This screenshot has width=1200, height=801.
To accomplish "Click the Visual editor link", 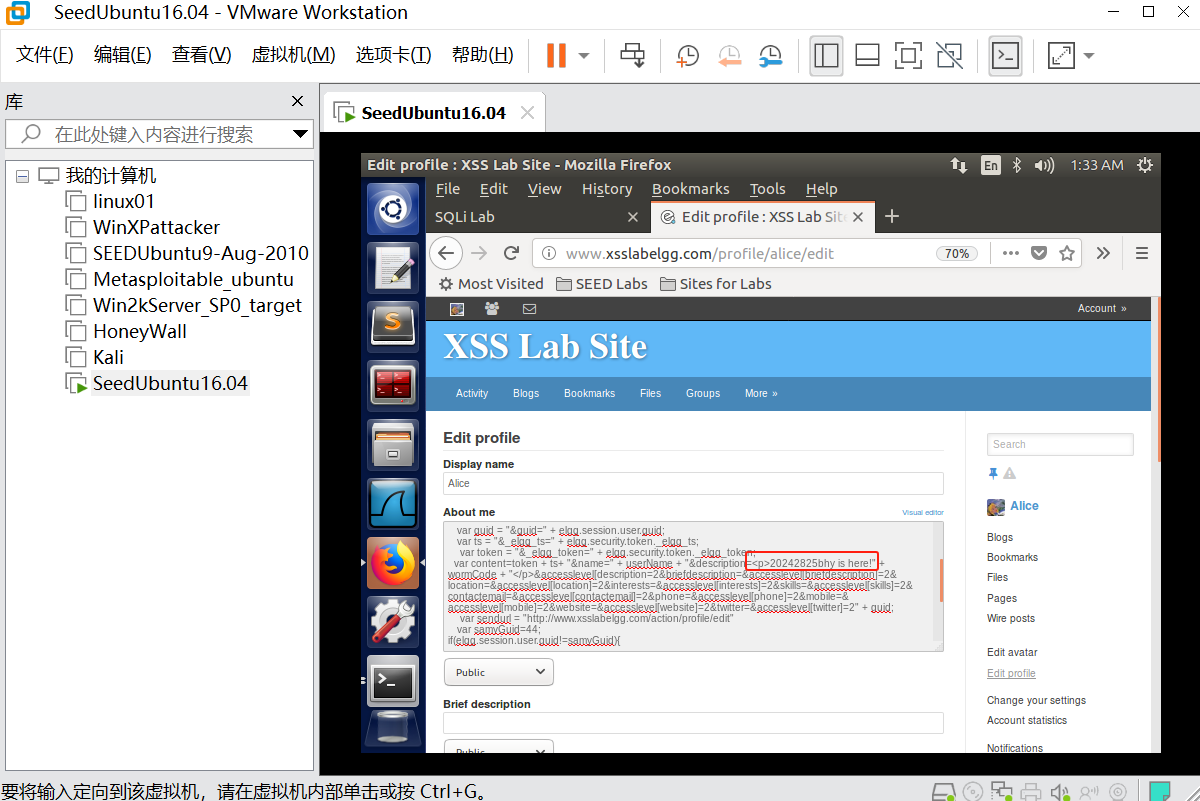I will coord(923,512).
